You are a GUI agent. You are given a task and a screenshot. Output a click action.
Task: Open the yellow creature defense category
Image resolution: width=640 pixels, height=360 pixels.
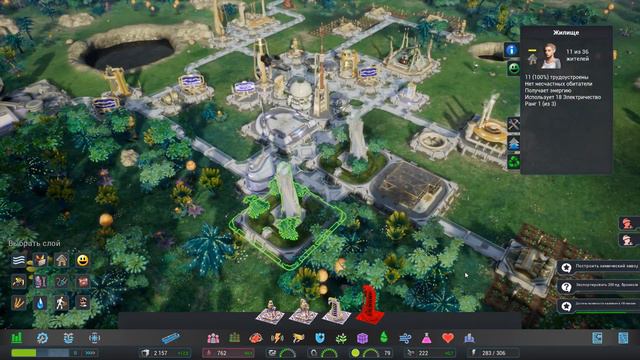pos(298,338)
